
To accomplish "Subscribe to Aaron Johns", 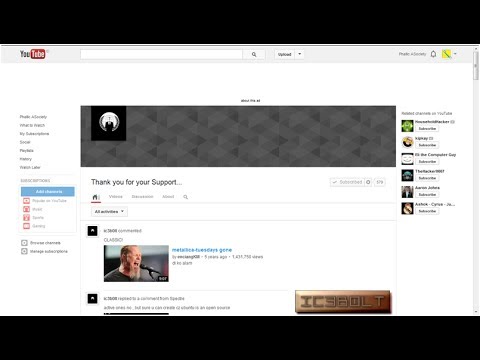I will [427, 195].
